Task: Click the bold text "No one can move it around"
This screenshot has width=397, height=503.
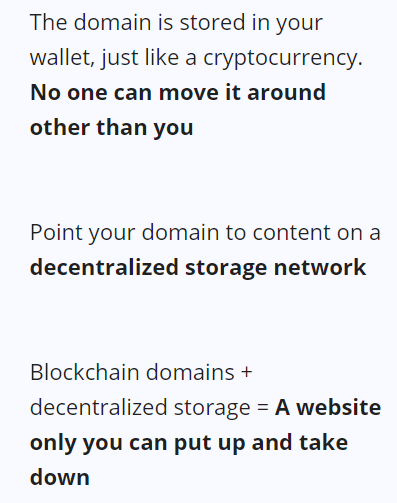Action: (x=178, y=92)
